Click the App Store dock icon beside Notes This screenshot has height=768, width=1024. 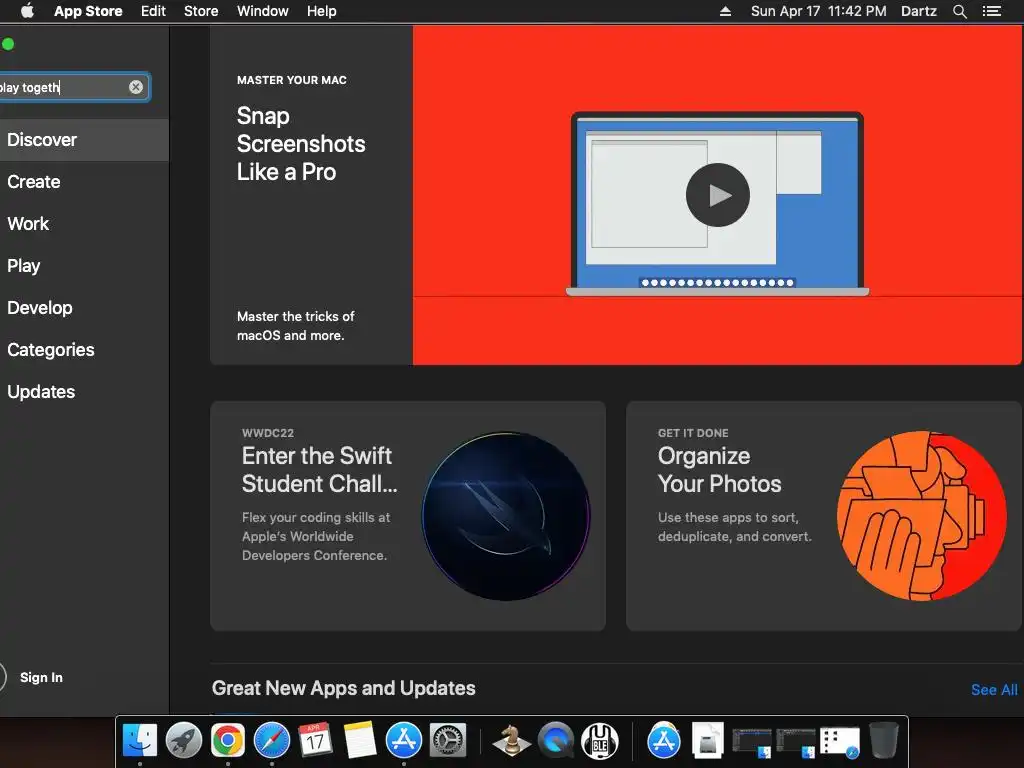pyautogui.click(x=404, y=741)
